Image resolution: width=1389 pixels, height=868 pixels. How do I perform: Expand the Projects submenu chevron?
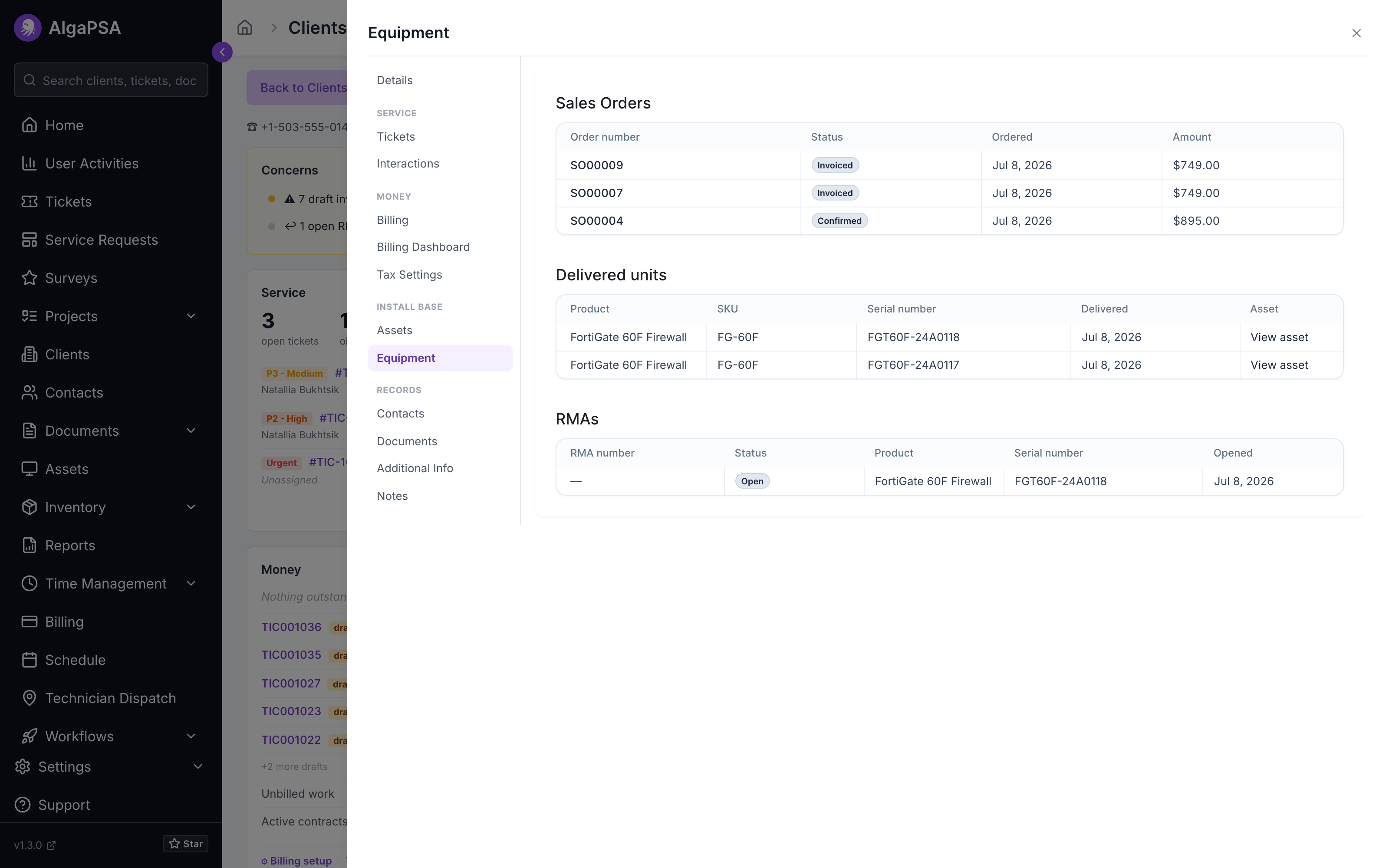191,316
